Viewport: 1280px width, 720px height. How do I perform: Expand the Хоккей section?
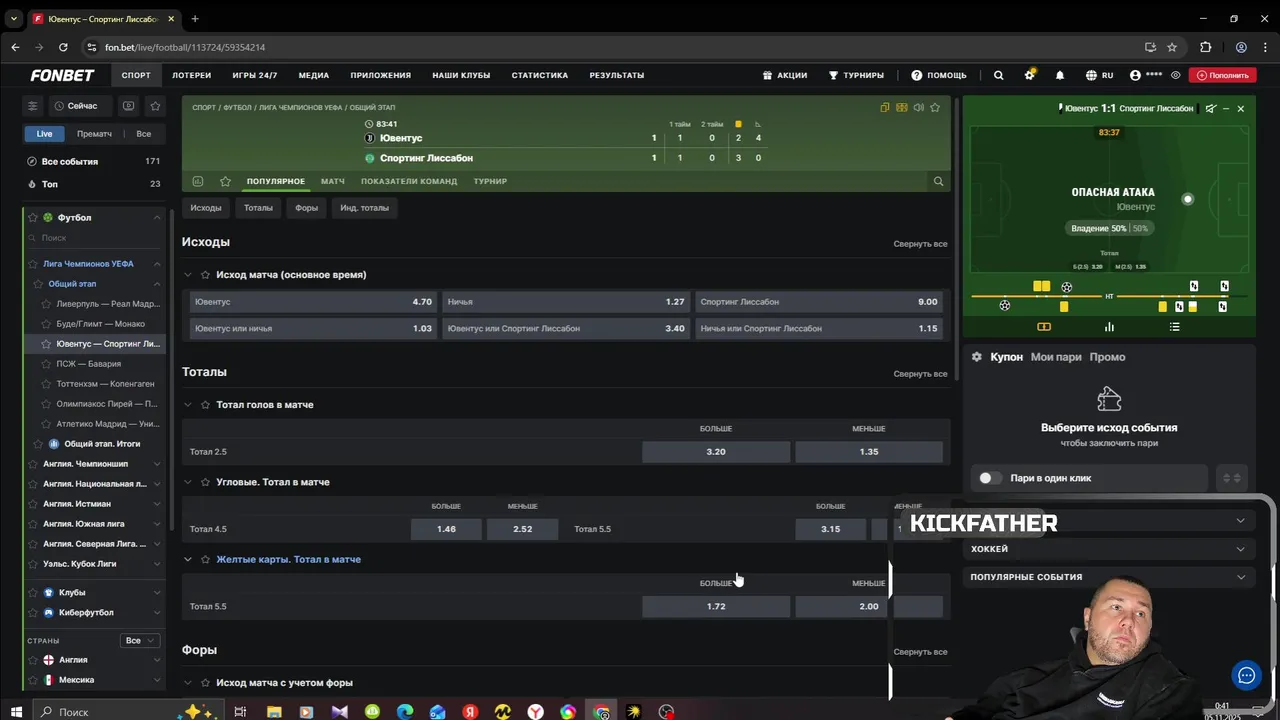tap(1109, 549)
